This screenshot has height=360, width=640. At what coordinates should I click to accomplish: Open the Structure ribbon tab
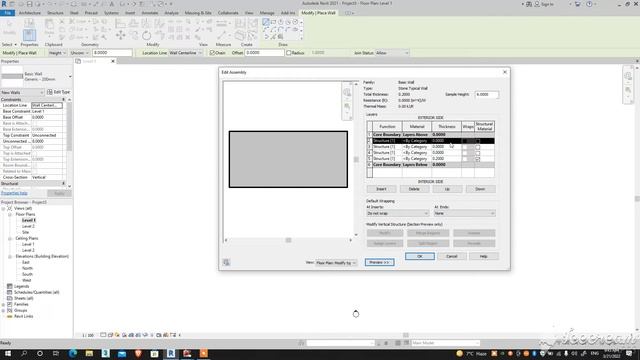(x=55, y=13)
